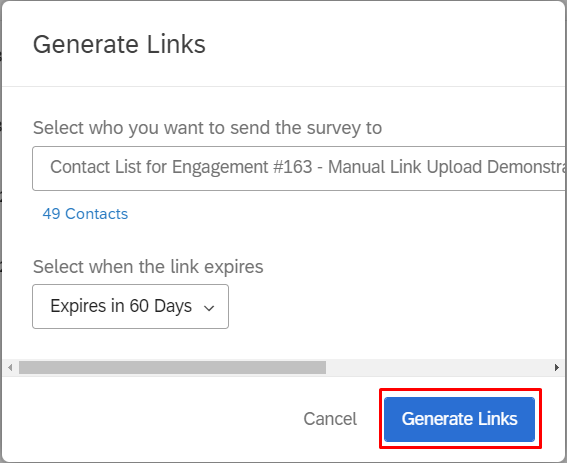The height and width of the screenshot is (463, 567).
Task: Click empty scrollbar track beside the thumb
Action: click(438, 368)
